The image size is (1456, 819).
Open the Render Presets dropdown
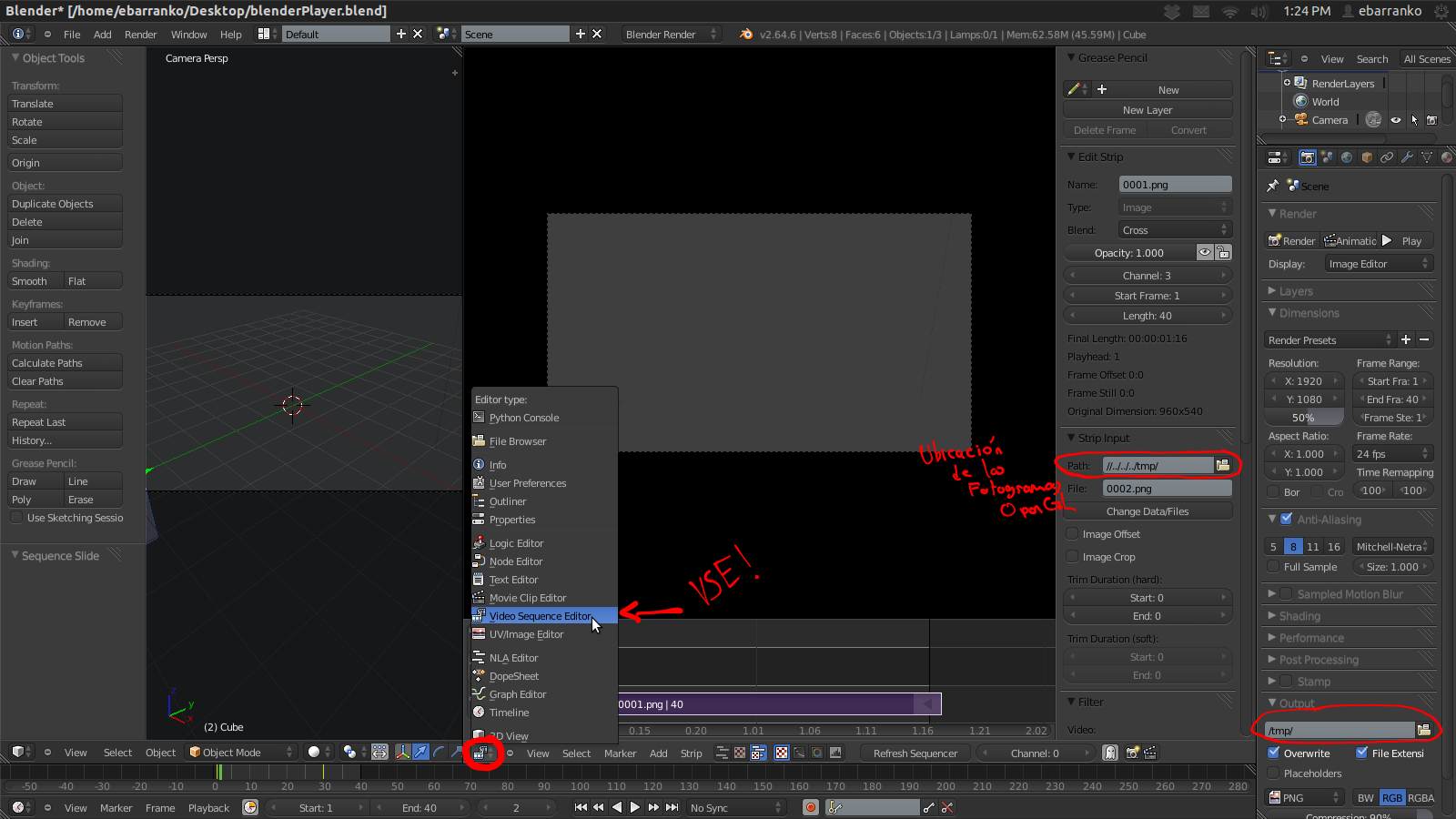(1330, 339)
